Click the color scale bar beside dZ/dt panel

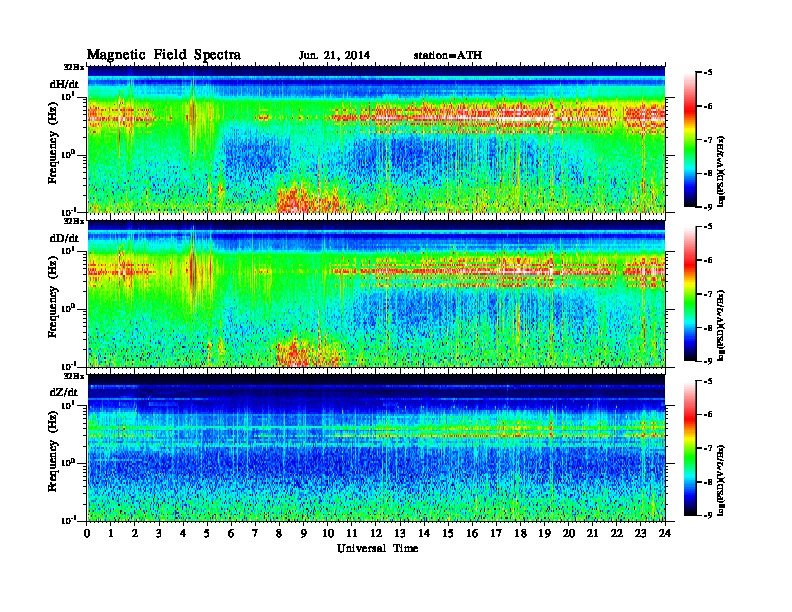point(690,448)
